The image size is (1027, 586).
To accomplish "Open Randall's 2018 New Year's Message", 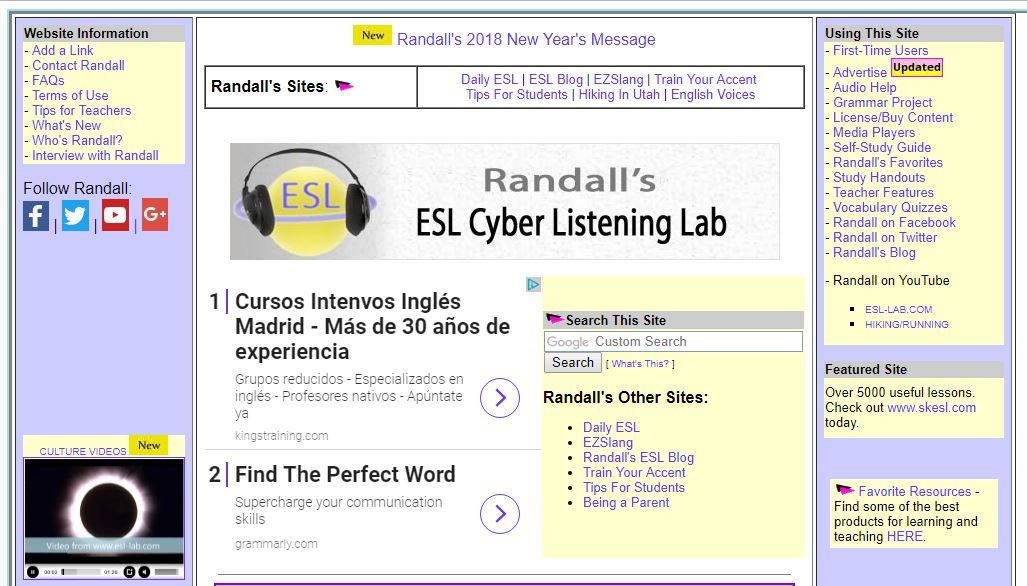I will pyautogui.click(x=526, y=39).
